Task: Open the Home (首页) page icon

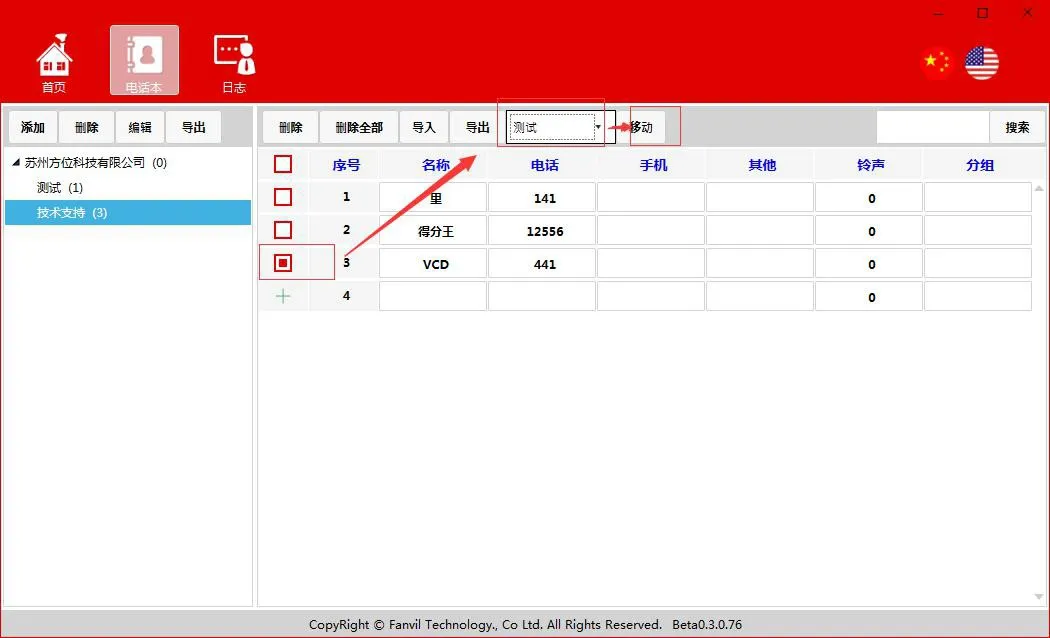Action: point(54,59)
